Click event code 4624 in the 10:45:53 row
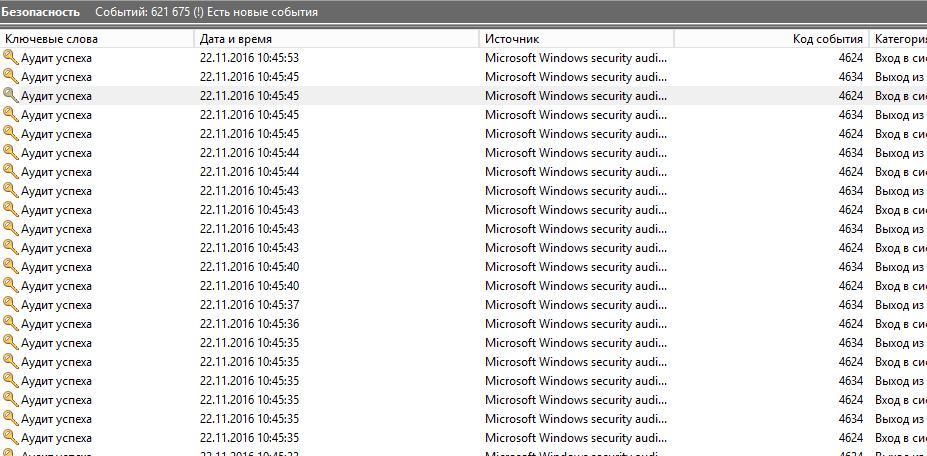This screenshot has height=456, width=927. [850, 58]
